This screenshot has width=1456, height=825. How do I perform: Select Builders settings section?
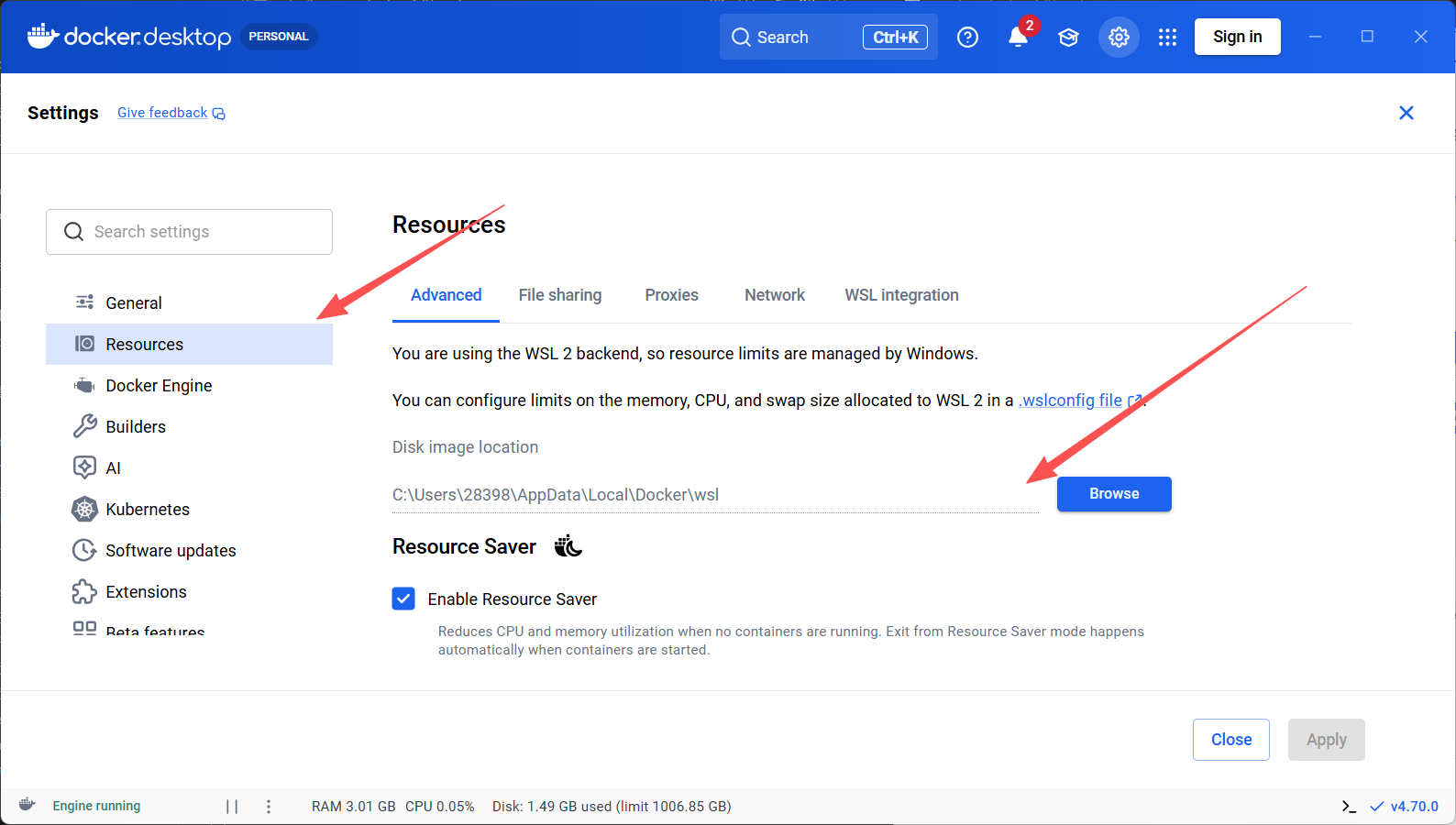click(x=189, y=426)
